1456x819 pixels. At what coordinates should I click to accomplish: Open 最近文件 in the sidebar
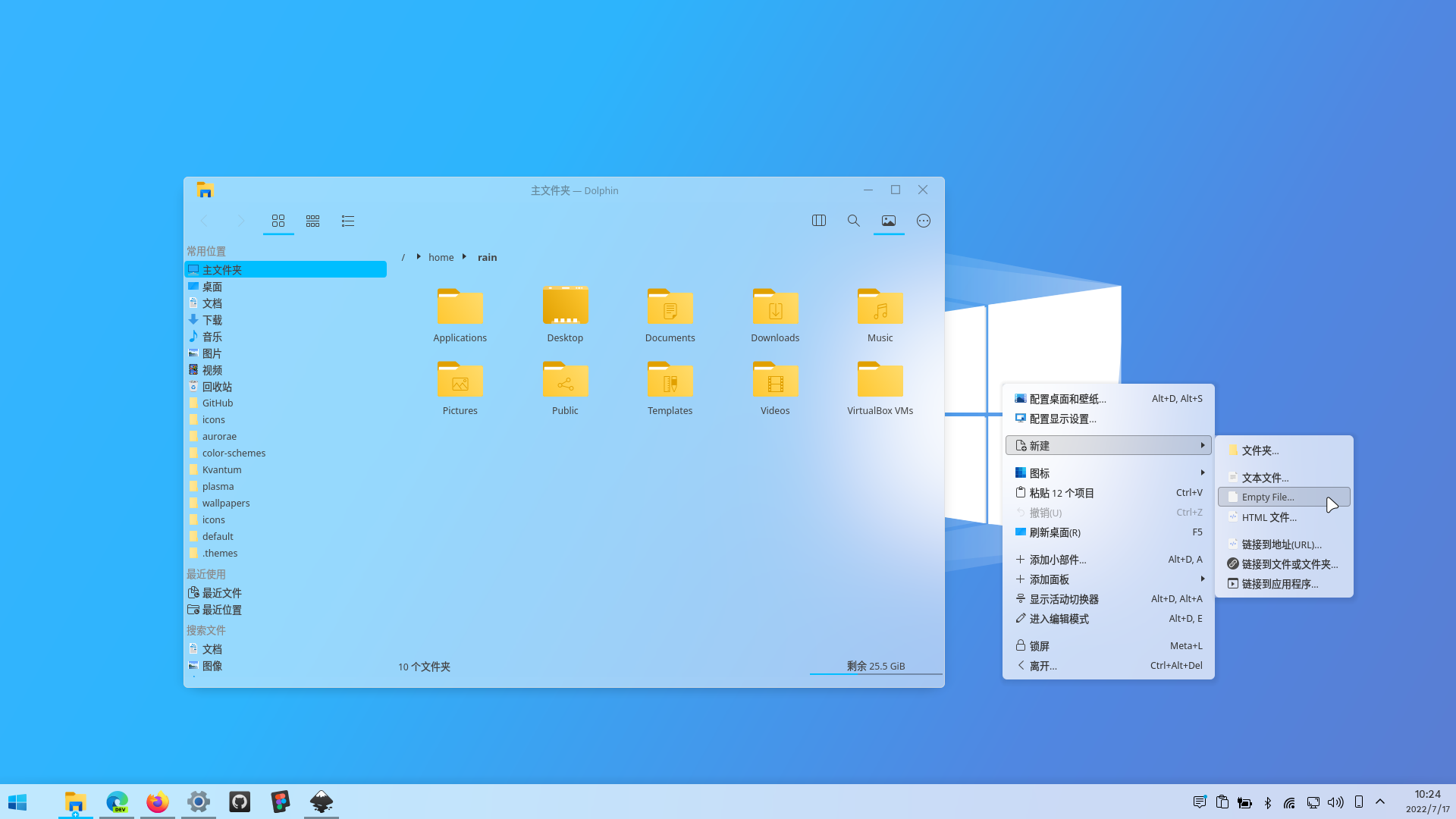[x=285, y=593]
